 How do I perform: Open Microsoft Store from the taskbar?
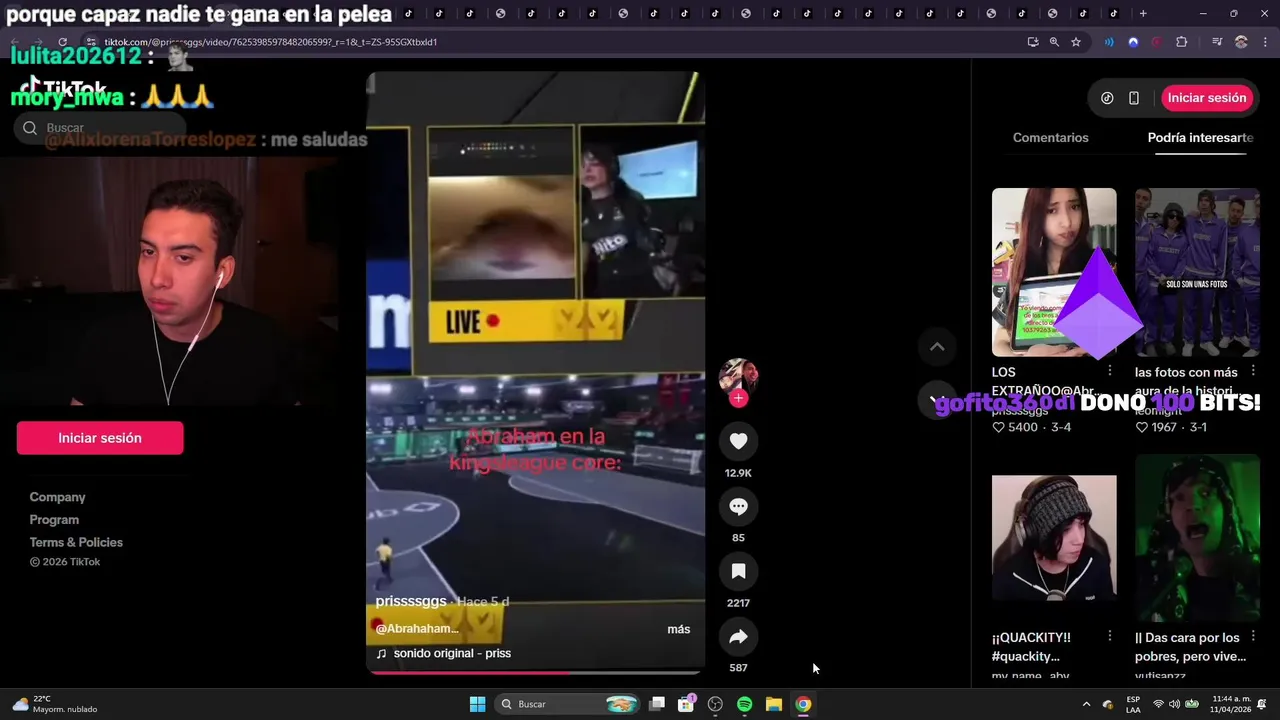(x=686, y=704)
